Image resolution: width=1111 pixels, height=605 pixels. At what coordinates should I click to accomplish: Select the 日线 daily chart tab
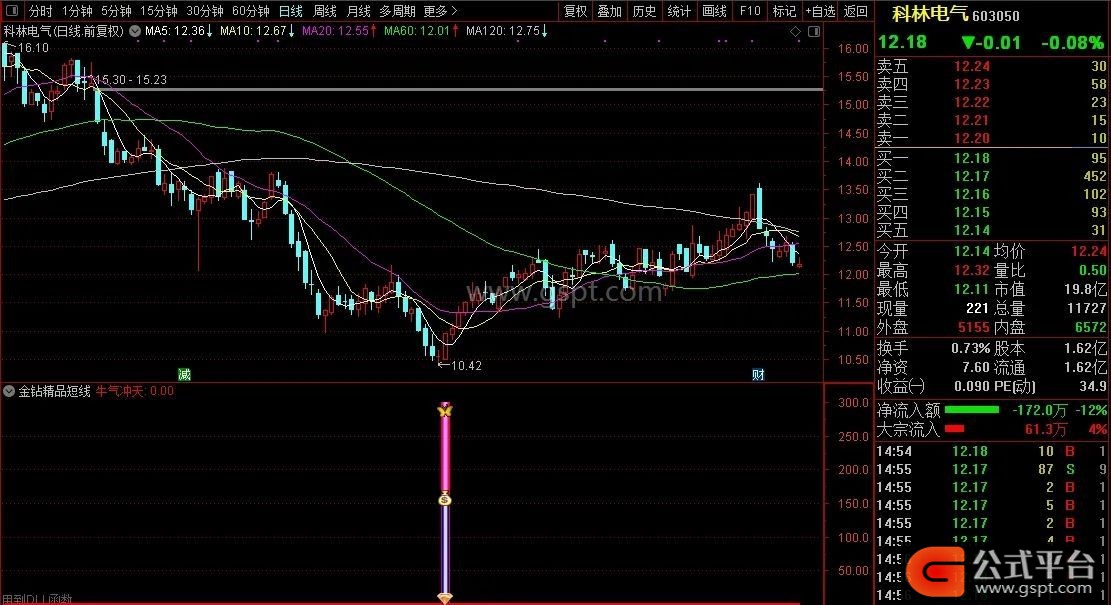291,11
